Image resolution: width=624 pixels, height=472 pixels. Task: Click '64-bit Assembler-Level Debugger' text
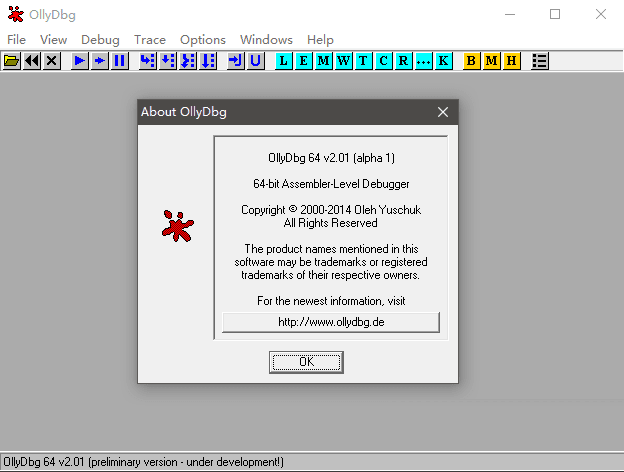pos(331,184)
